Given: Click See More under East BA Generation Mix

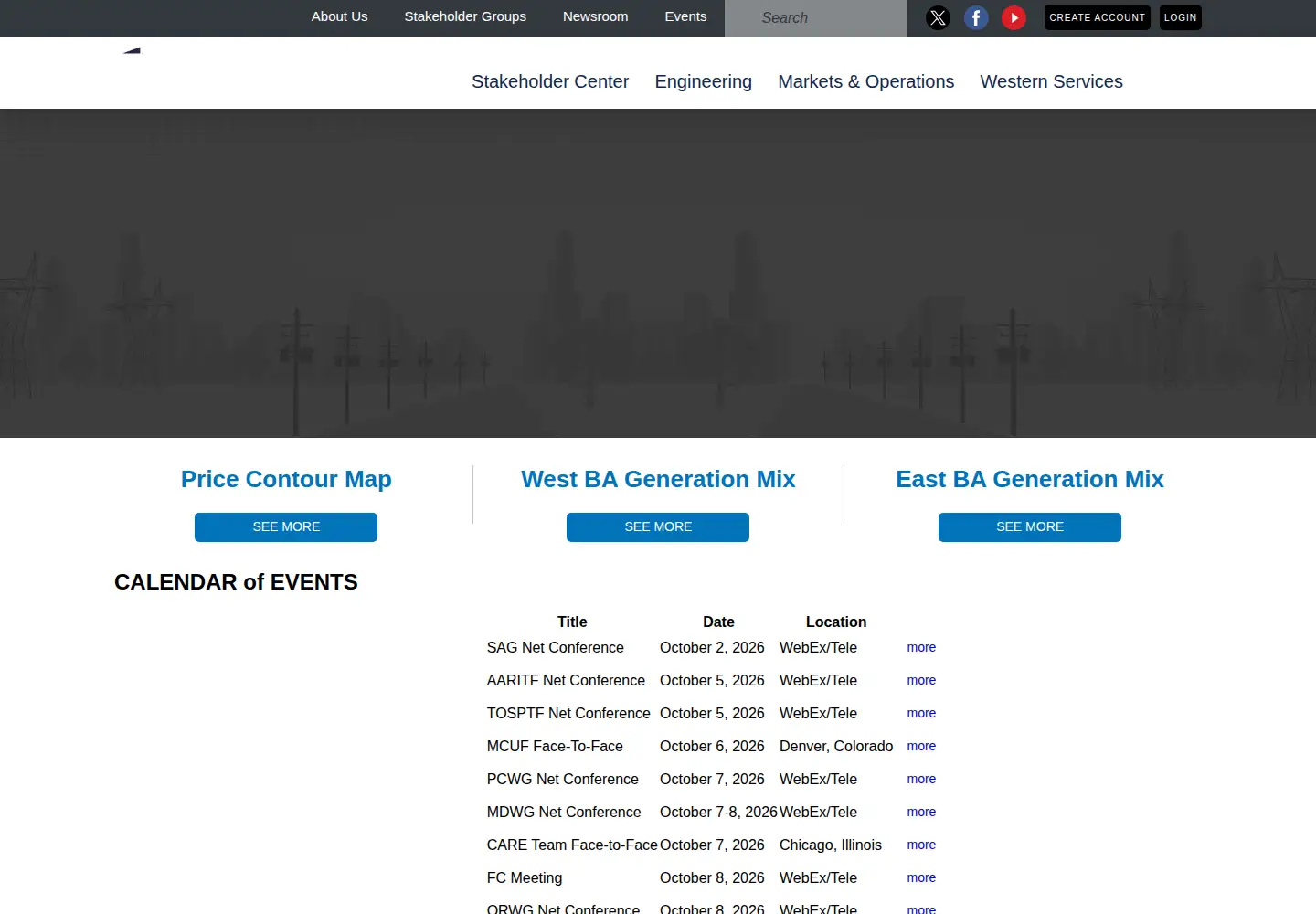Looking at the screenshot, I should pos(1030,527).
